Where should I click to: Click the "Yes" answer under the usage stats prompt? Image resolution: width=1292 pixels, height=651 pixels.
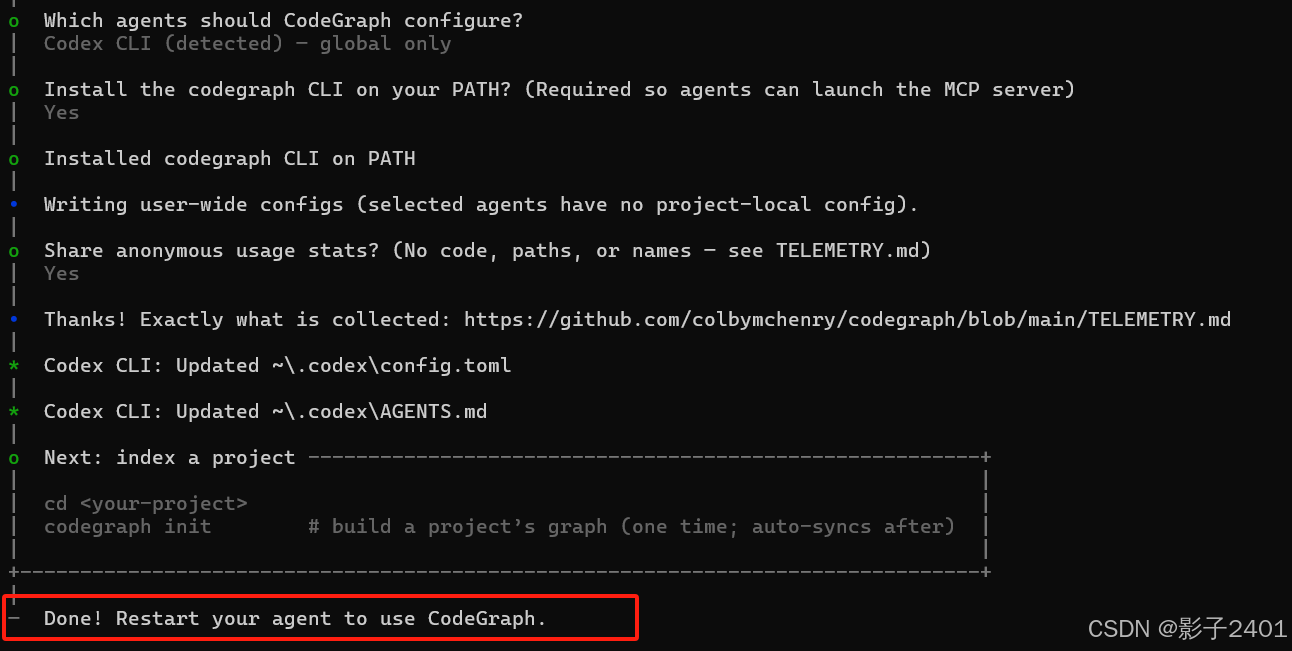pyautogui.click(x=61, y=273)
